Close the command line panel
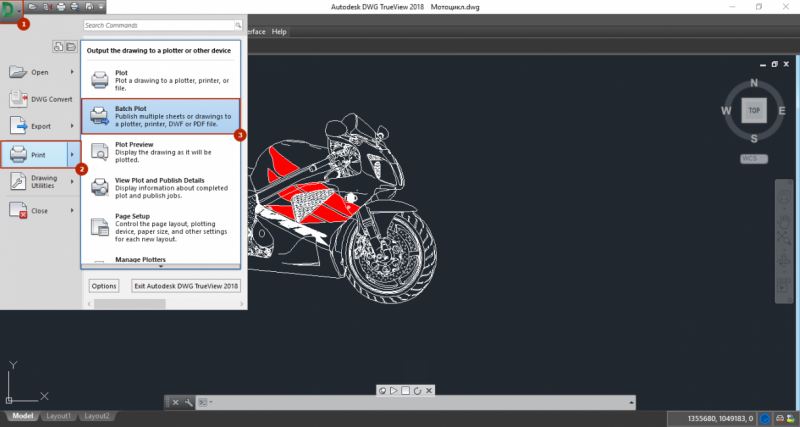The image size is (800, 427). pos(176,403)
